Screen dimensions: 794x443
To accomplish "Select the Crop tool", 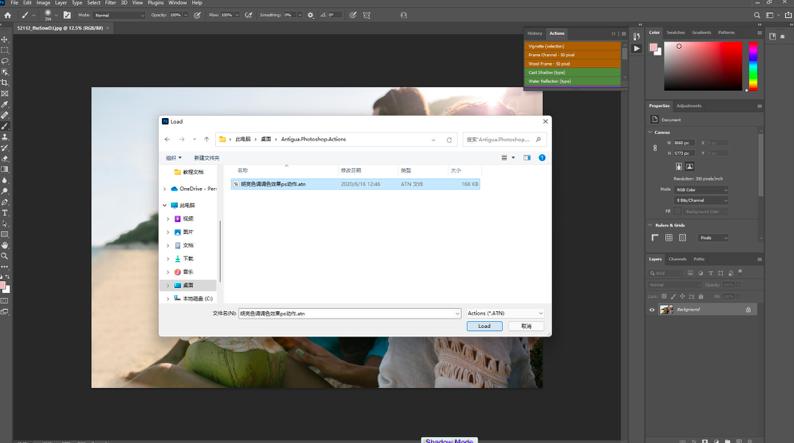I will pyautogui.click(x=5, y=82).
